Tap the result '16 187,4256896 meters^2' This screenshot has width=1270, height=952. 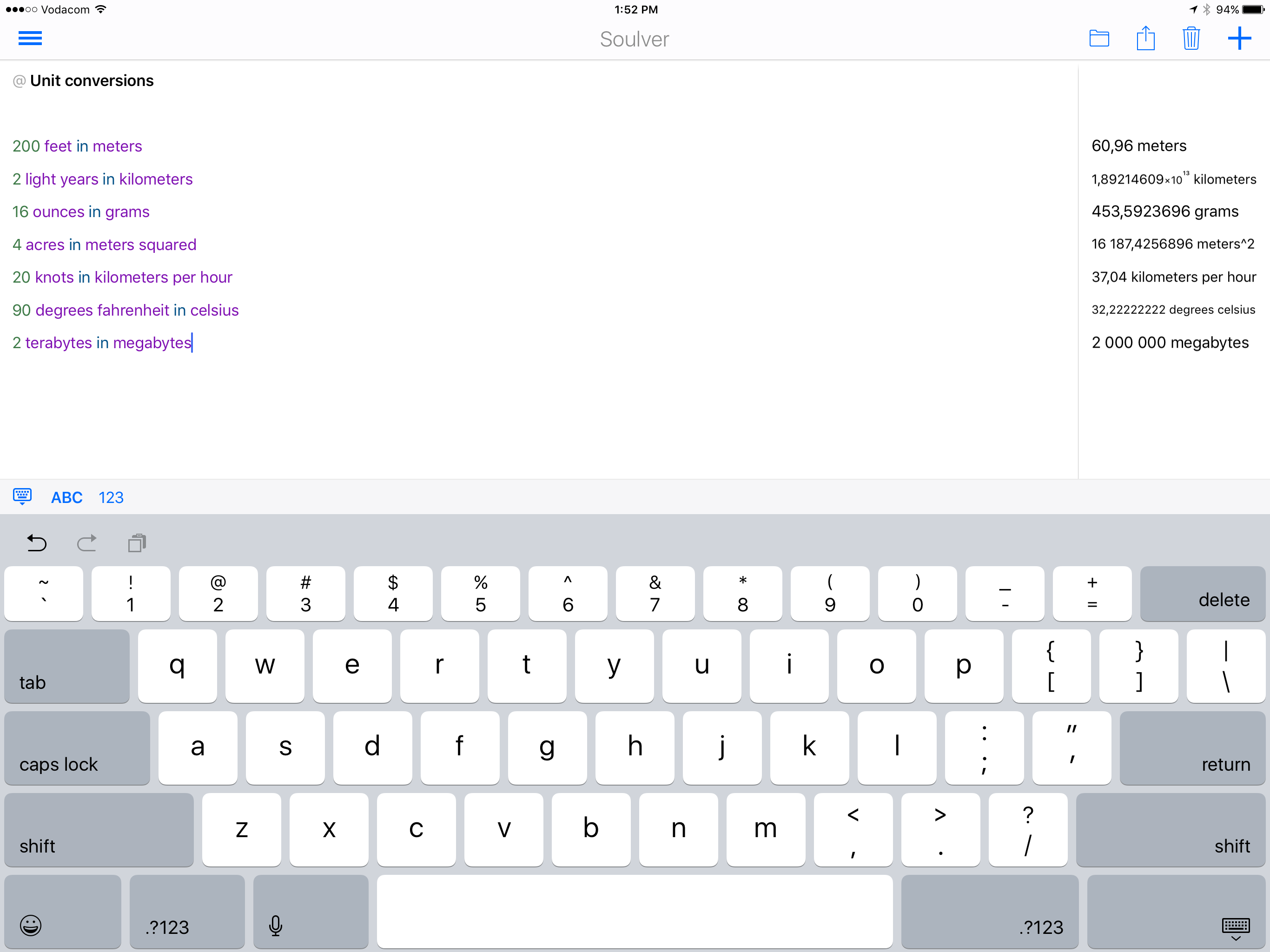1172,244
